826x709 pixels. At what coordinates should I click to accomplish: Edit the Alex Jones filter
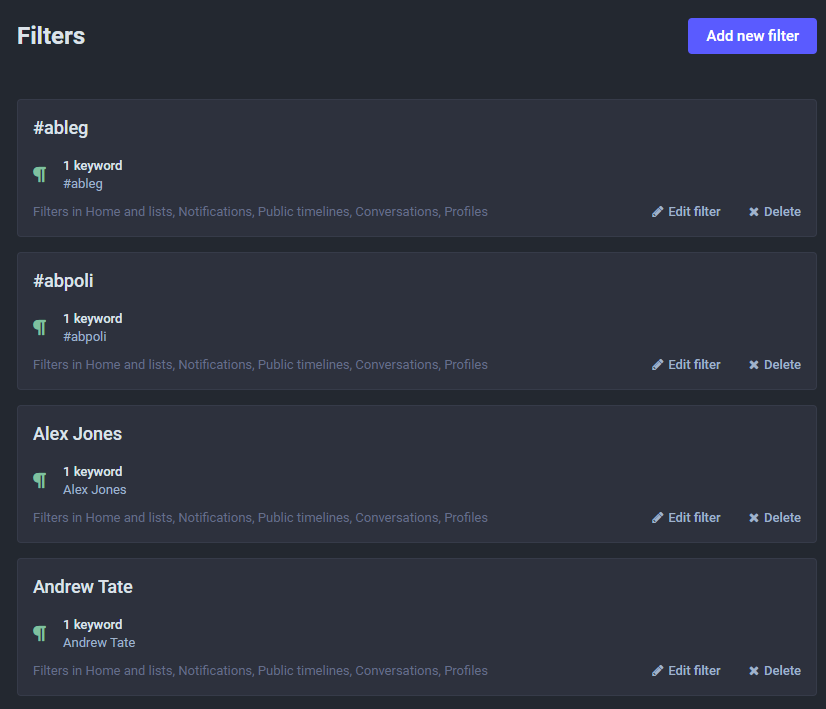click(686, 518)
